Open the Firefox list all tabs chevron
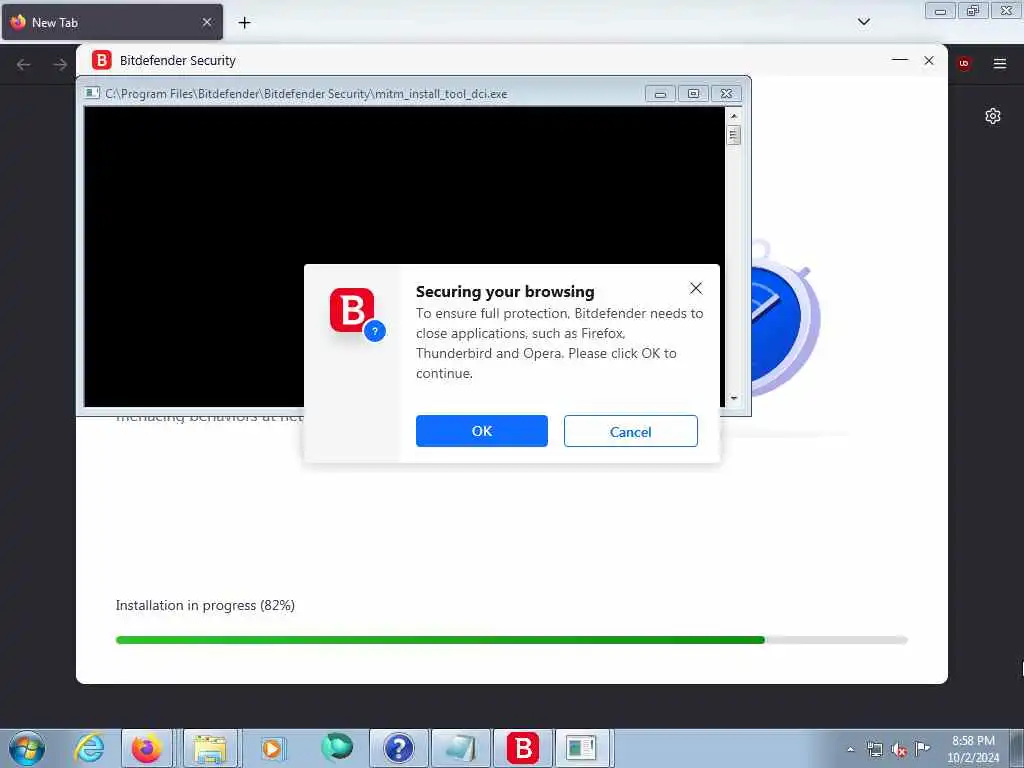The width and height of the screenshot is (1024, 768). tap(863, 22)
